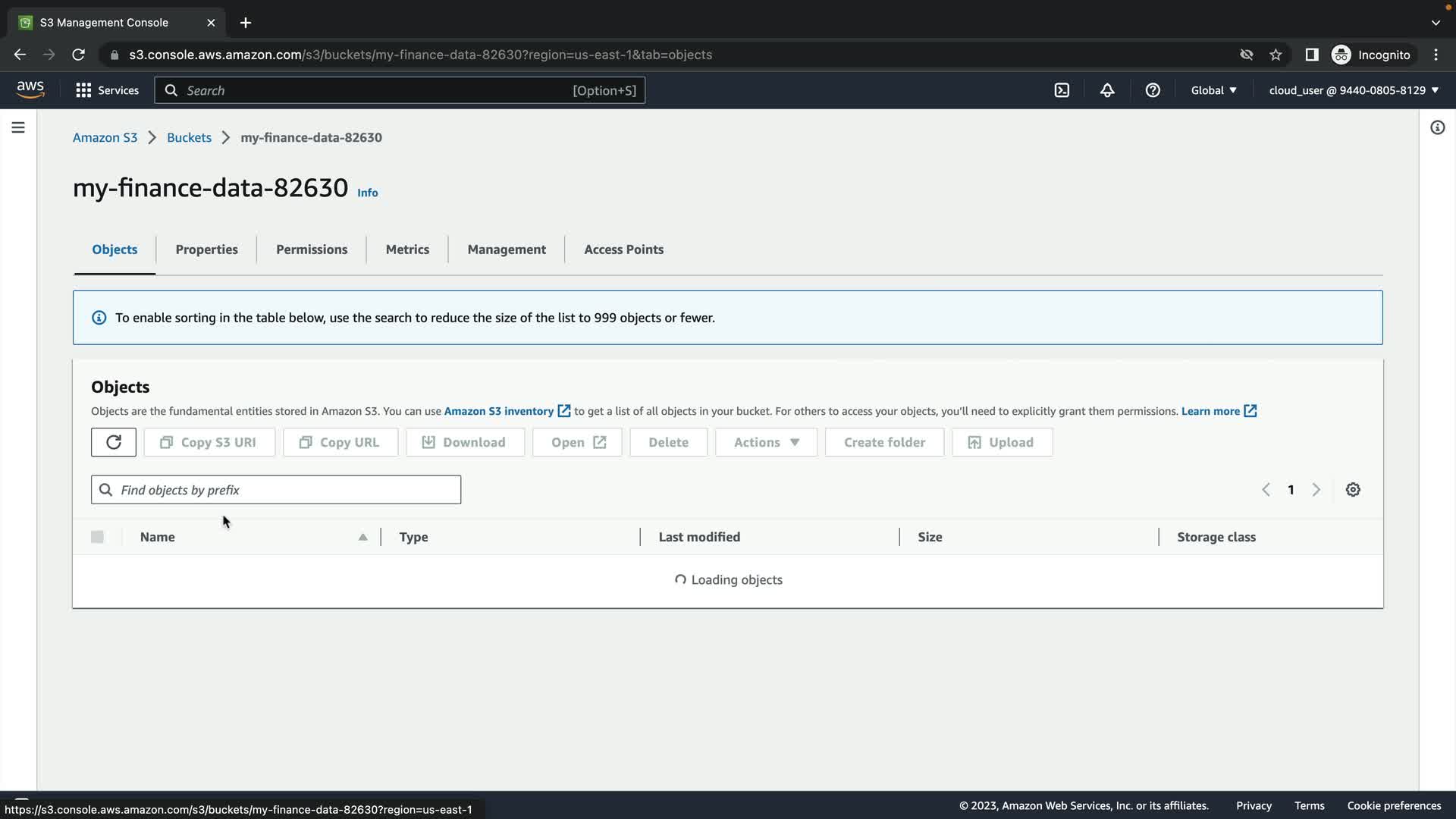Open the help question mark icon
1456x819 pixels.
point(1153,90)
